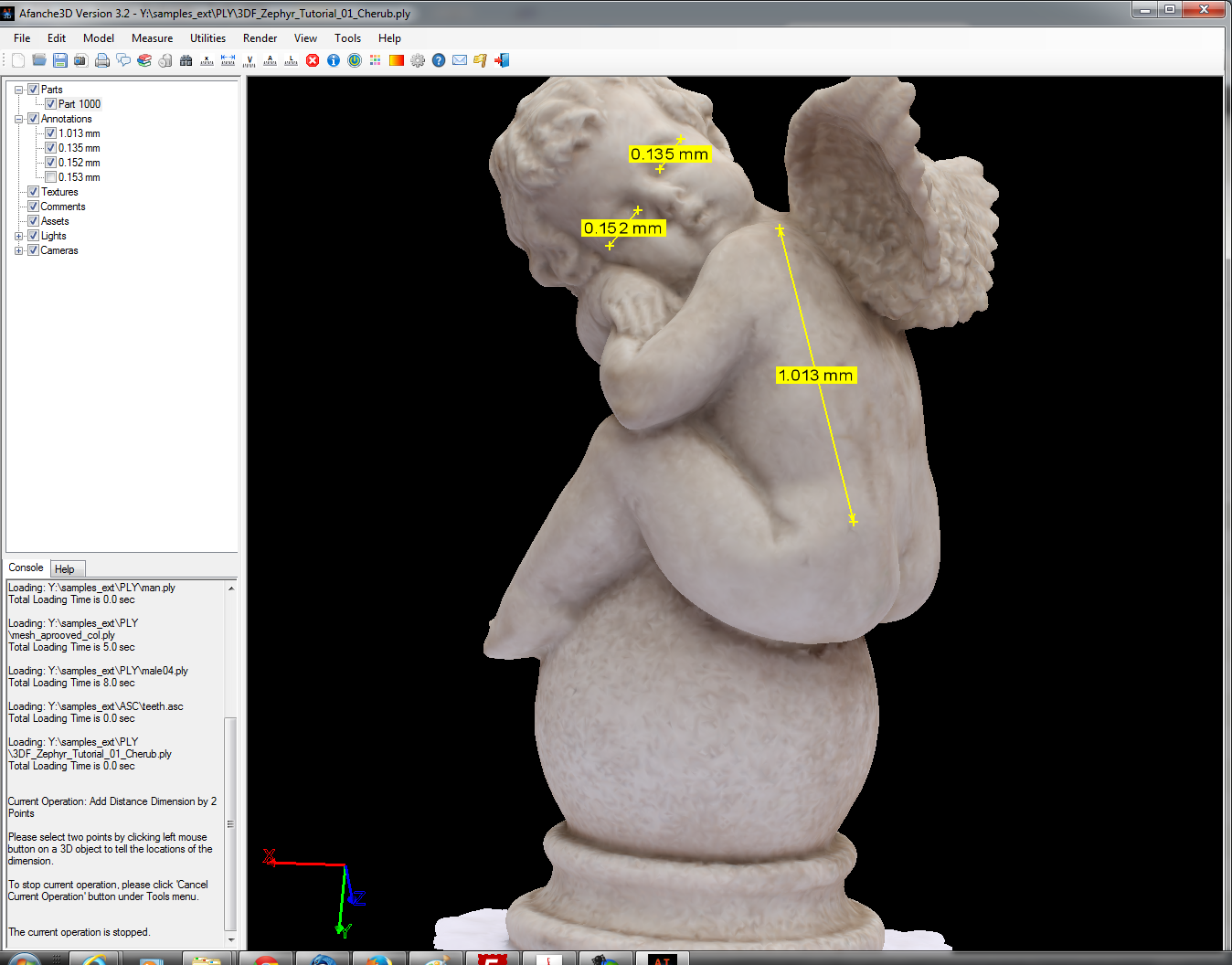Select the horizontal distance dimension tool icon
This screenshot has width=1232, height=965.
point(228,60)
